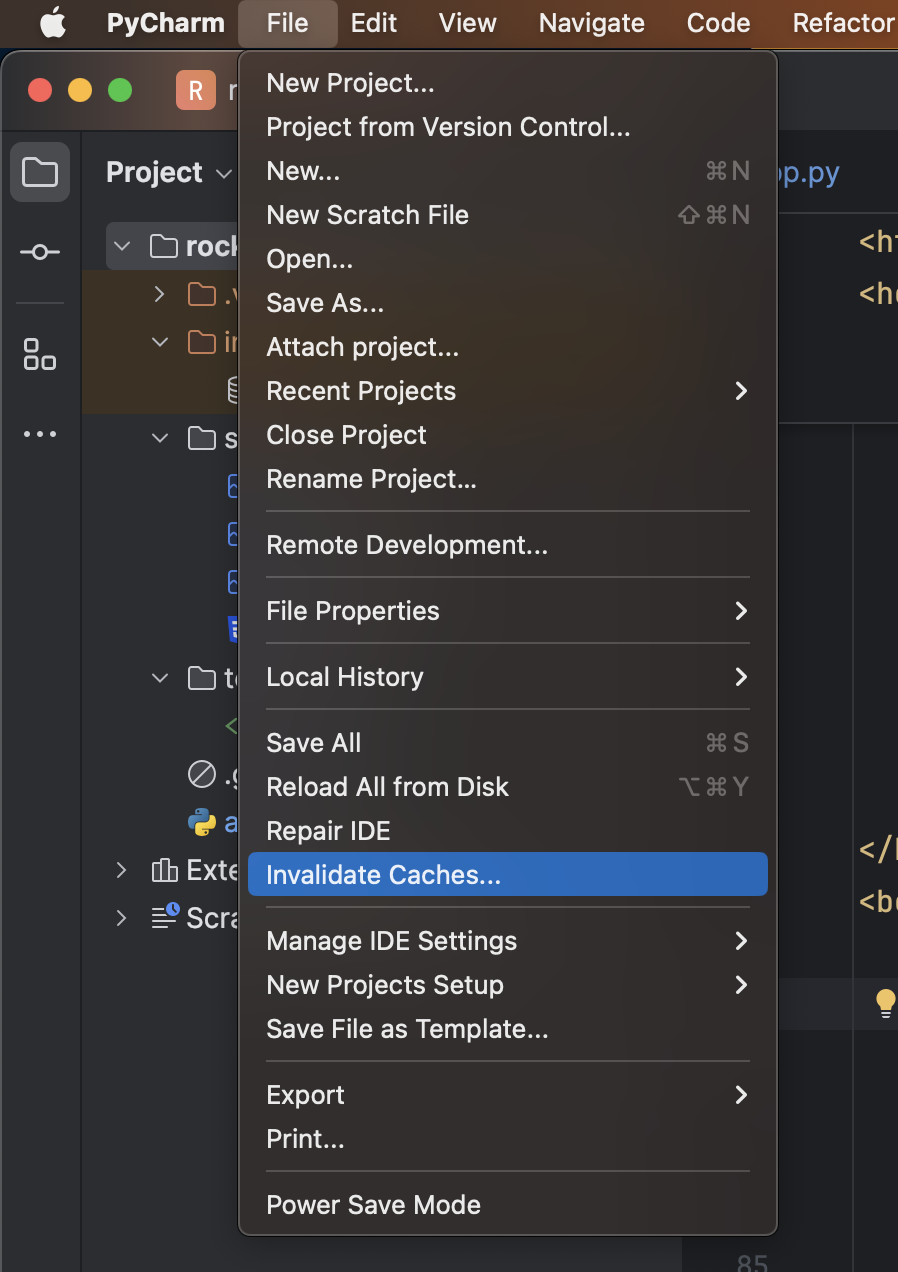The image size is (898, 1272).
Task: Open the Edit menu
Action: 374,23
